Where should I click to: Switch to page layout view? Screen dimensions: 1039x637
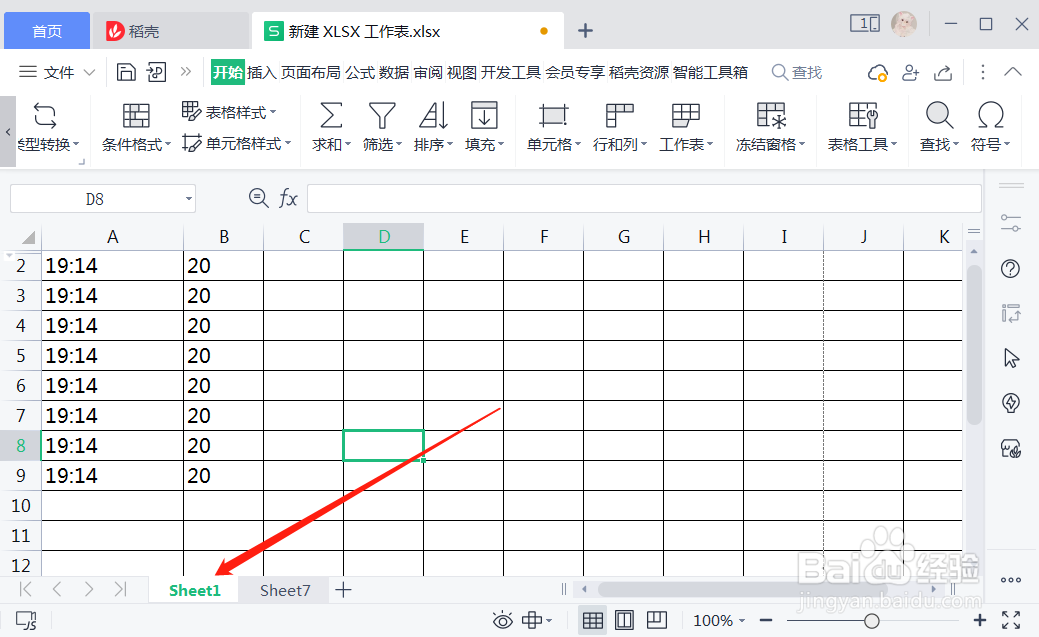[624, 620]
